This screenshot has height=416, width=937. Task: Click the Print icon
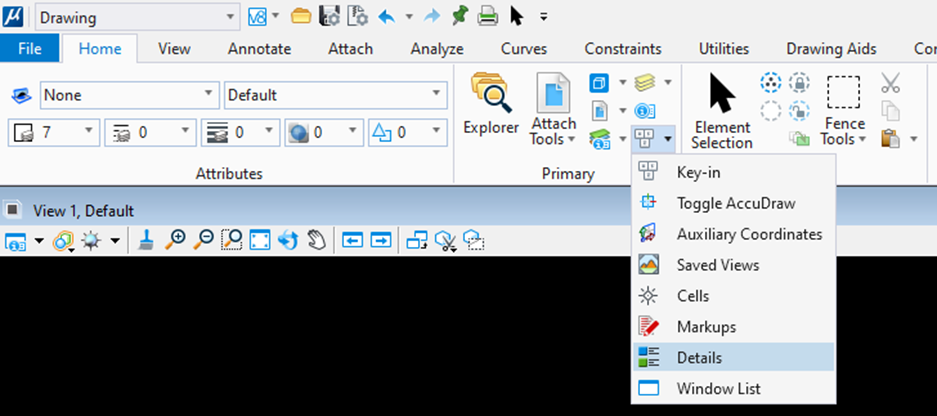point(488,17)
